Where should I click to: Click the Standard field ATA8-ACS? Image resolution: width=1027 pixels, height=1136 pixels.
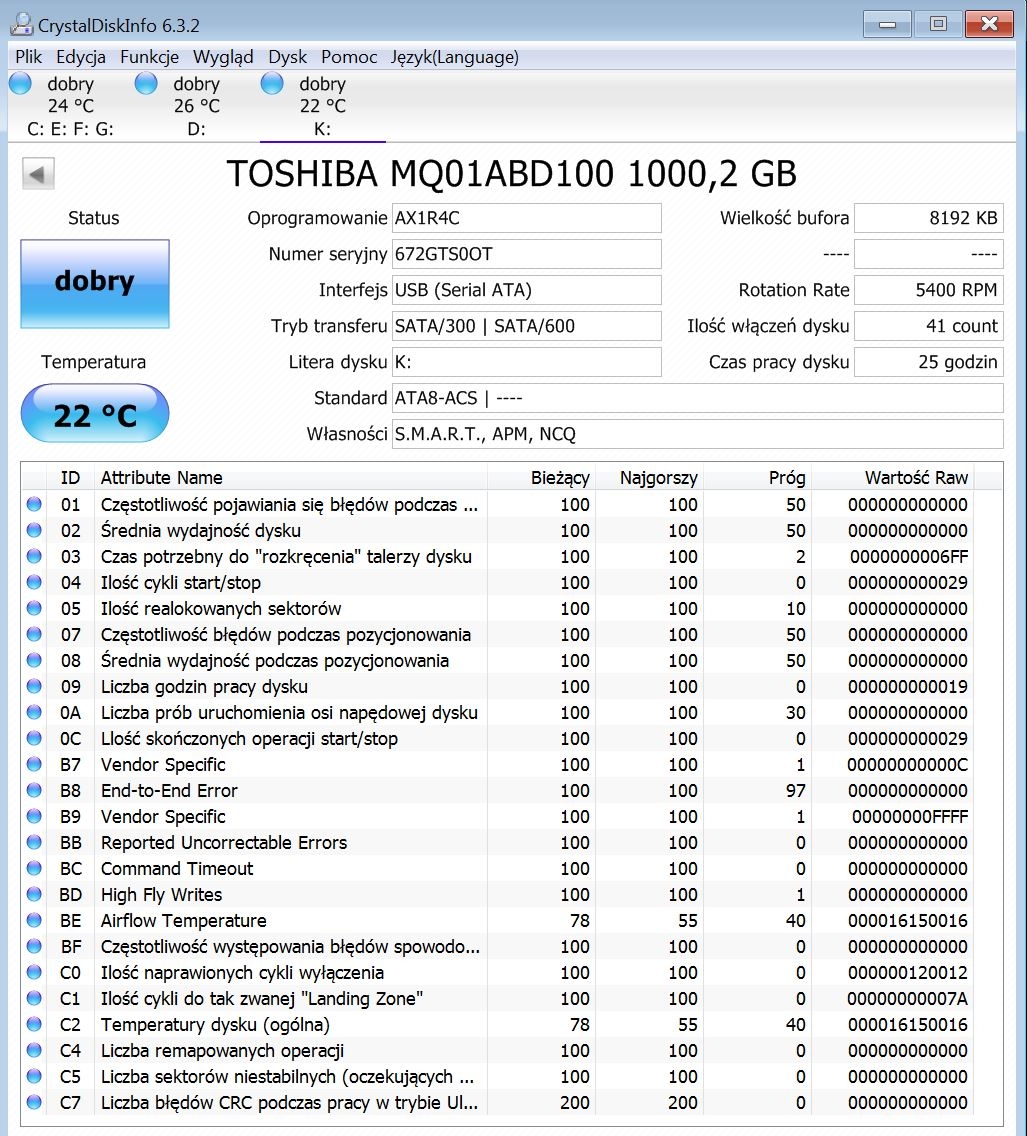(697, 398)
